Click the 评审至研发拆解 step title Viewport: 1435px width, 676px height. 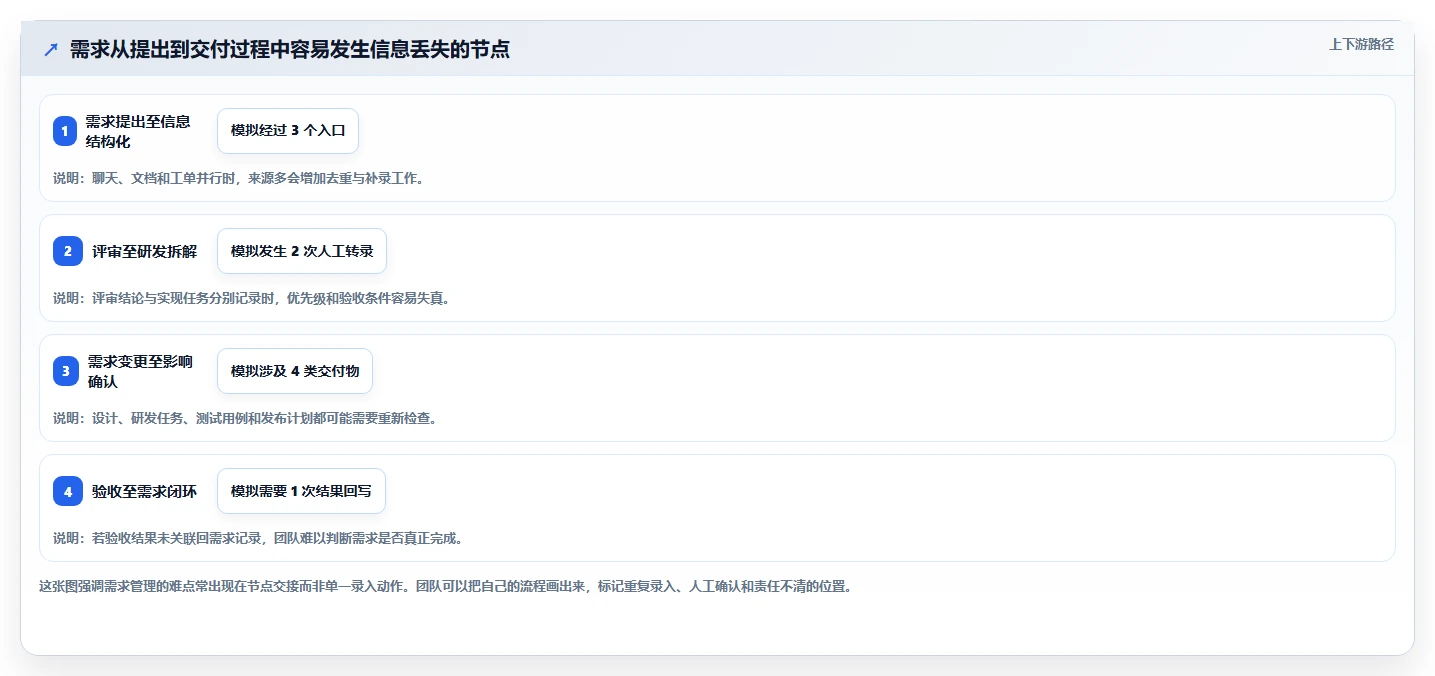[x=144, y=251]
